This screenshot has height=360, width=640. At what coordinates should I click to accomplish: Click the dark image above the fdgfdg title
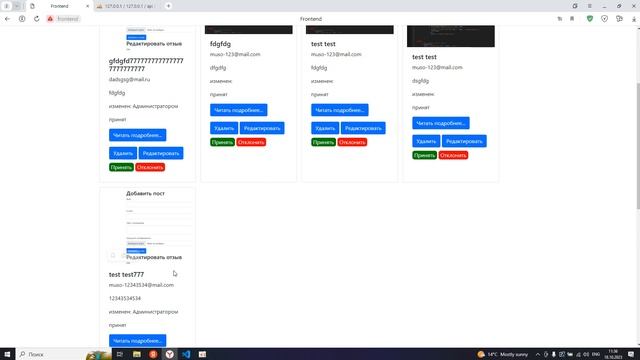249,29
